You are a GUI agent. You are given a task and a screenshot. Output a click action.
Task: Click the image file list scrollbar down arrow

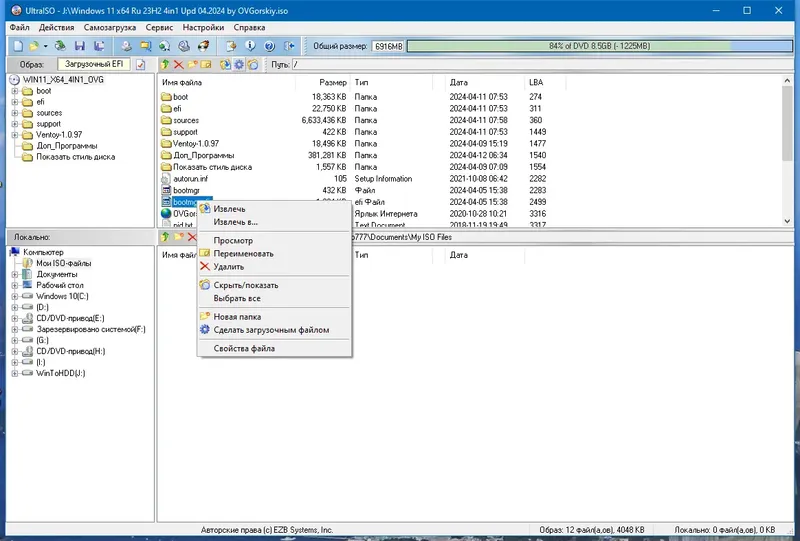787,222
